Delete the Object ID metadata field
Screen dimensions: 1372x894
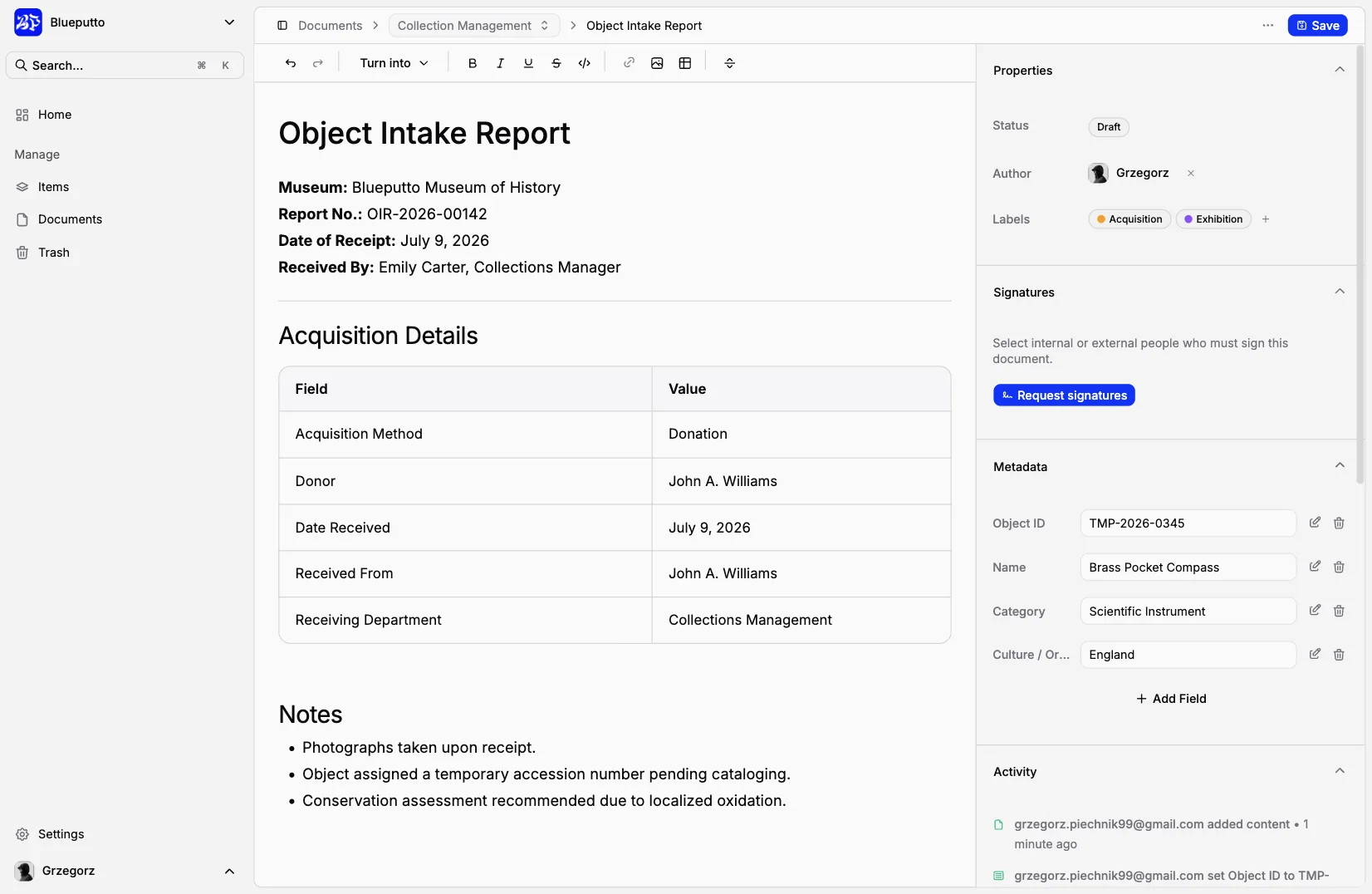pos(1339,523)
